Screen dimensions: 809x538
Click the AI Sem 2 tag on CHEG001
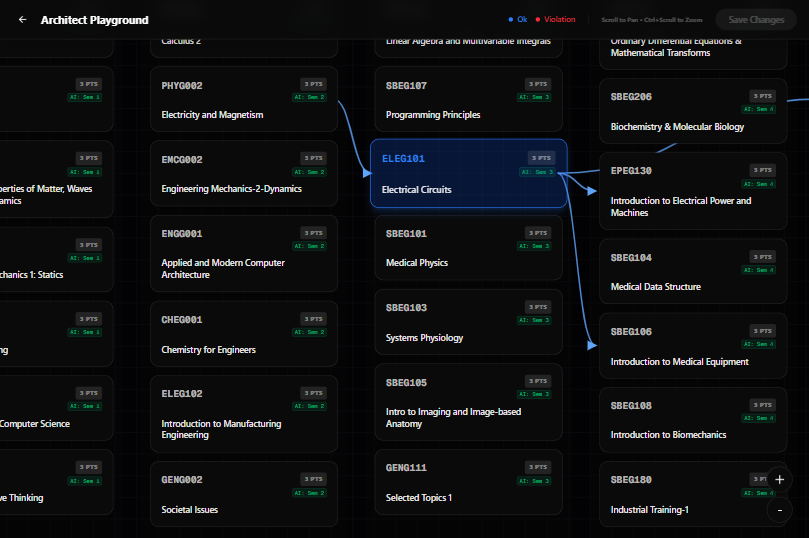tap(310, 332)
